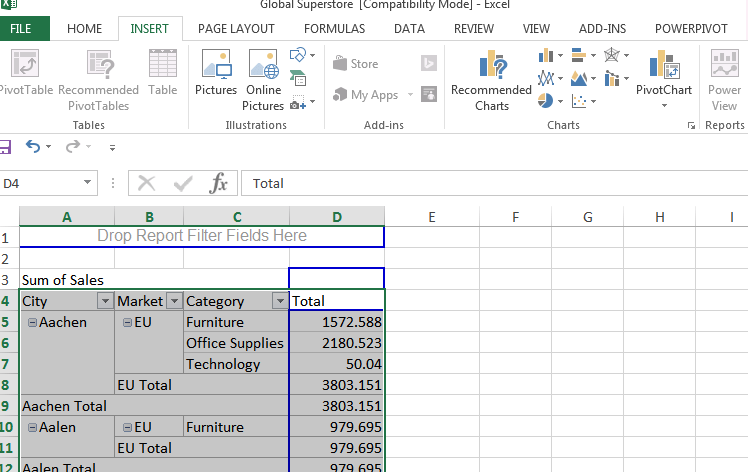Click the Undo arrow icon
Image resolution: width=748 pixels, height=472 pixels.
click(x=33, y=146)
